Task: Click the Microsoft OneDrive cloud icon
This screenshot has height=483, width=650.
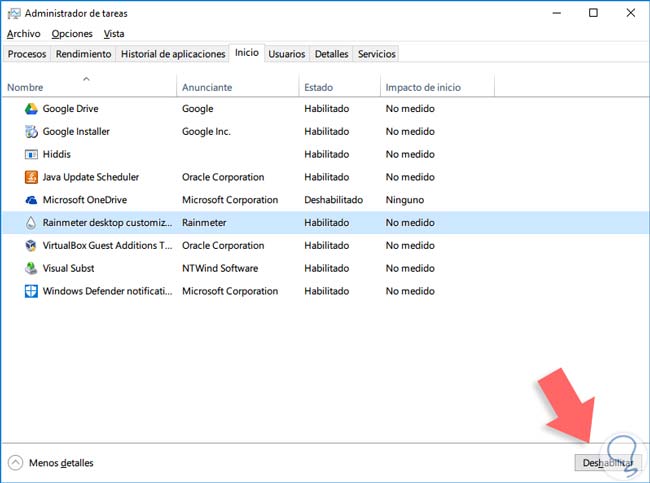Action: click(32, 200)
